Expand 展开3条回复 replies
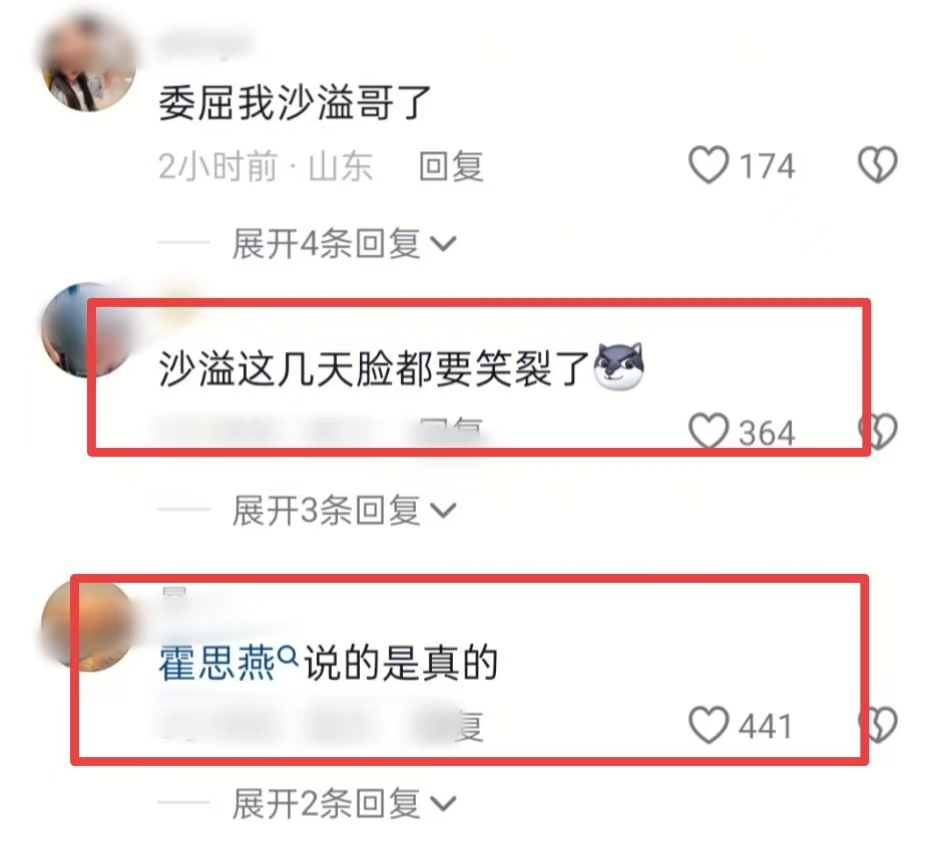 343,511
